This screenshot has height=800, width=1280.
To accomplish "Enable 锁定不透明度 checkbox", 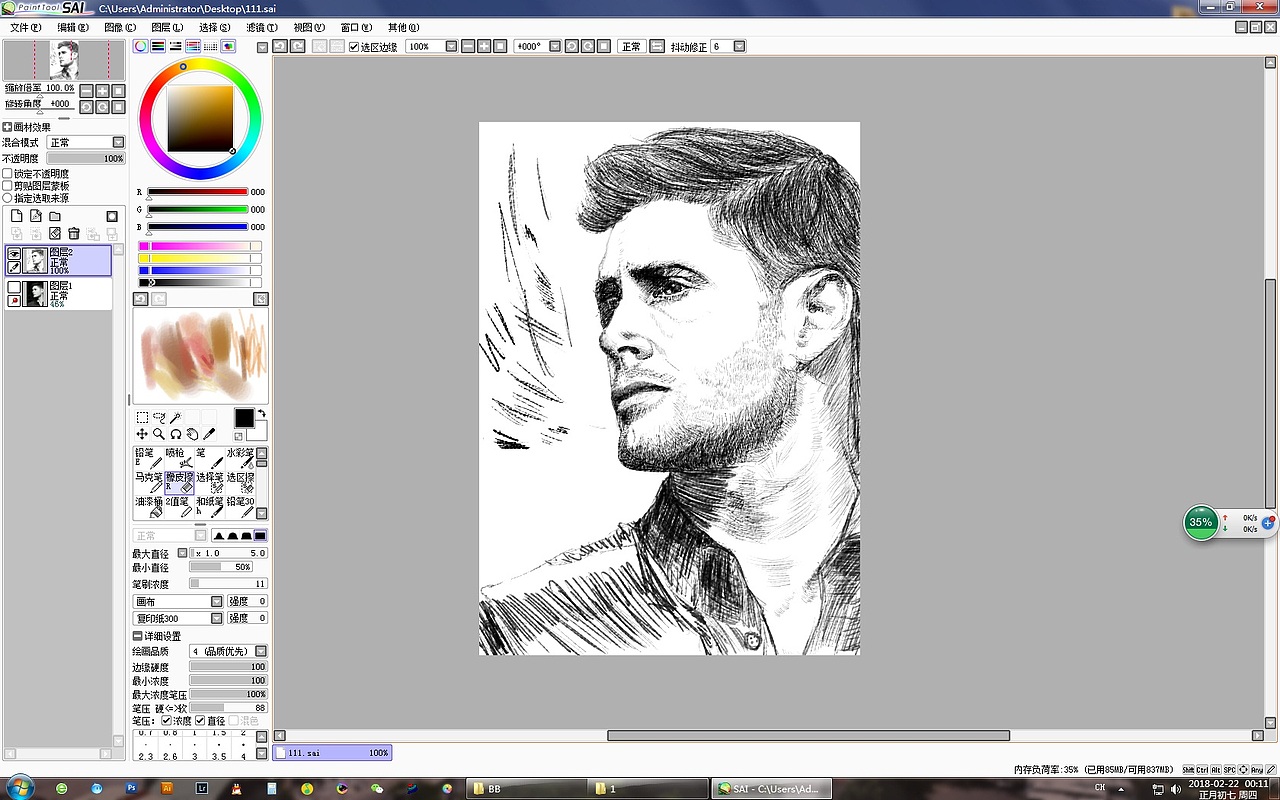I will (x=8, y=174).
